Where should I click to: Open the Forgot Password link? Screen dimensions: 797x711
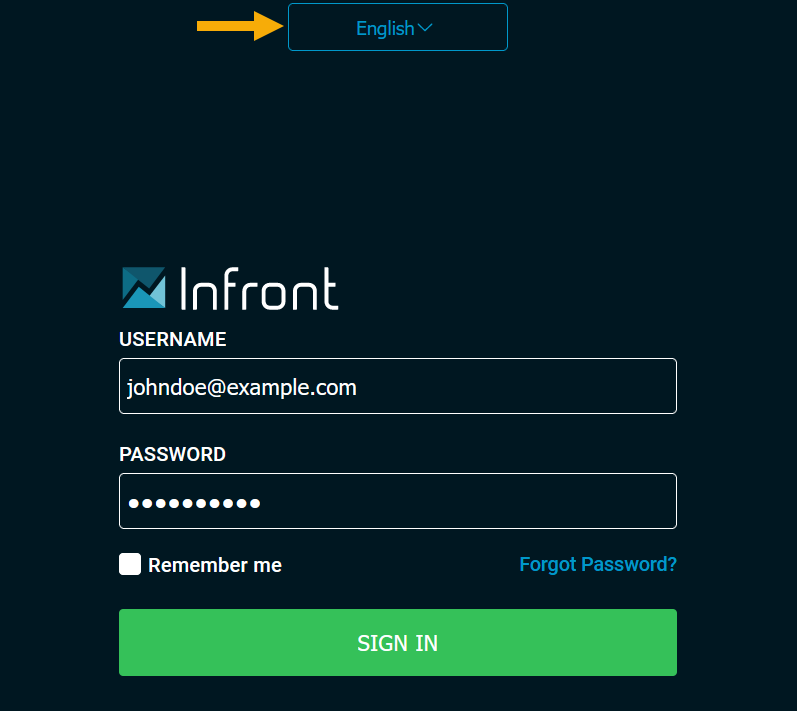(x=598, y=564)
